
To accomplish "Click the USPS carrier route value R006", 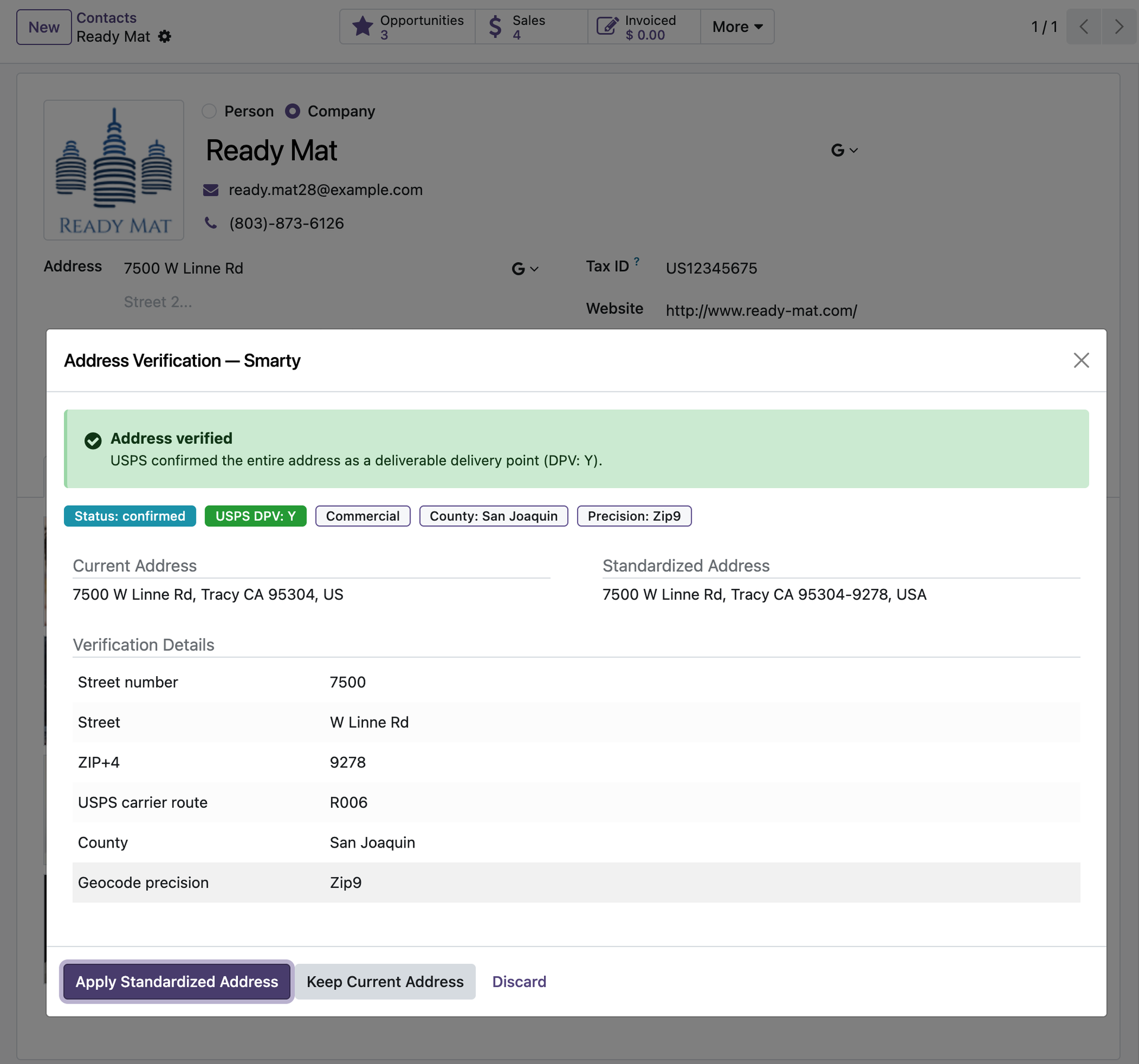I will click(x=348, y=802).
